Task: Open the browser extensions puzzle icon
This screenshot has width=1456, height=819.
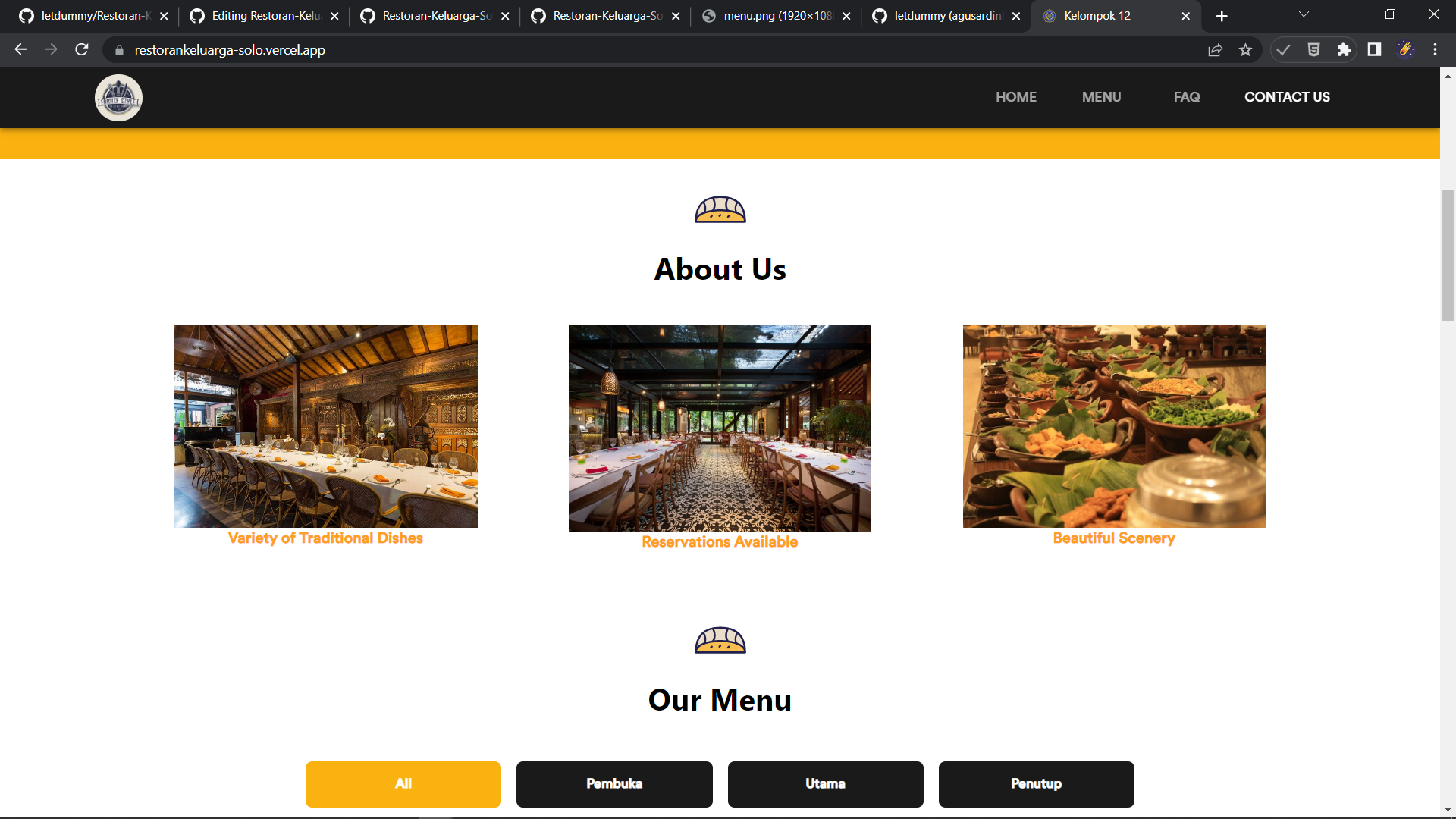Action: (x=1344, y=50)
